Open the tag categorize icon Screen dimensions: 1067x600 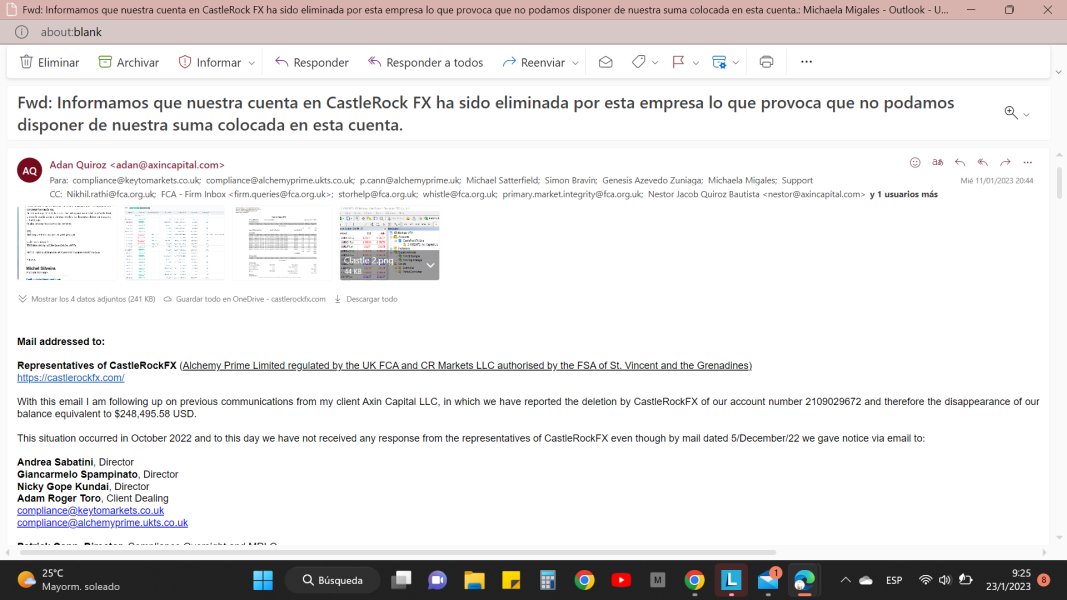coord(638,62)
